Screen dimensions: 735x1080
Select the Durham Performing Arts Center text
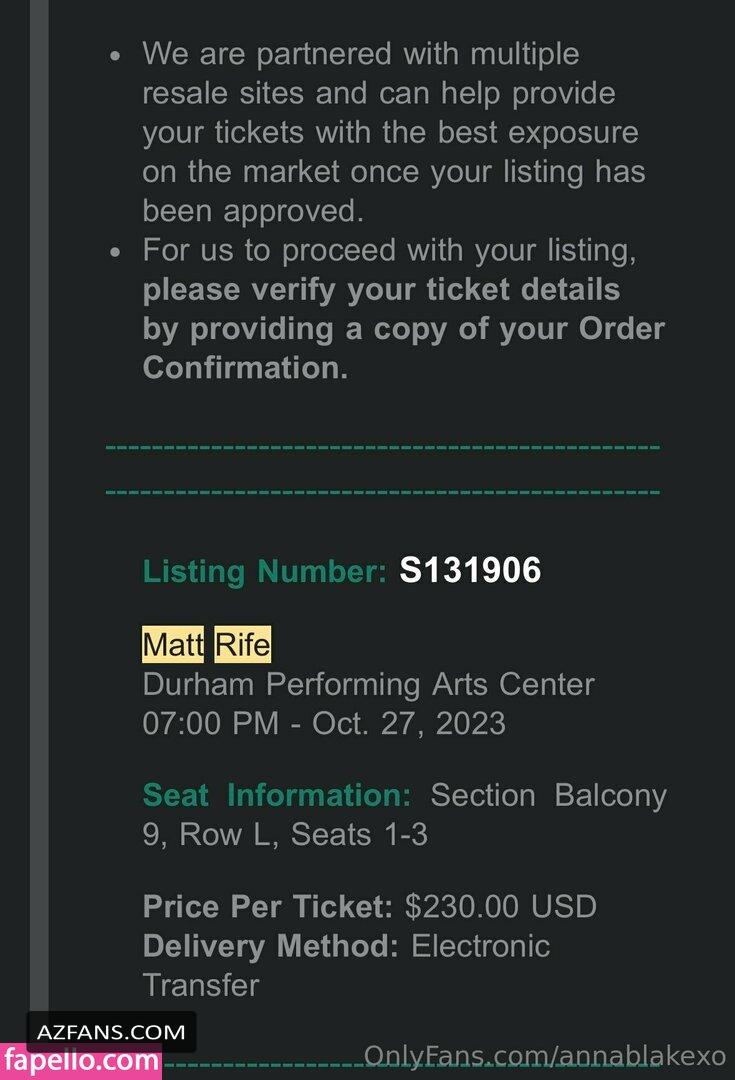click(368, 685)
